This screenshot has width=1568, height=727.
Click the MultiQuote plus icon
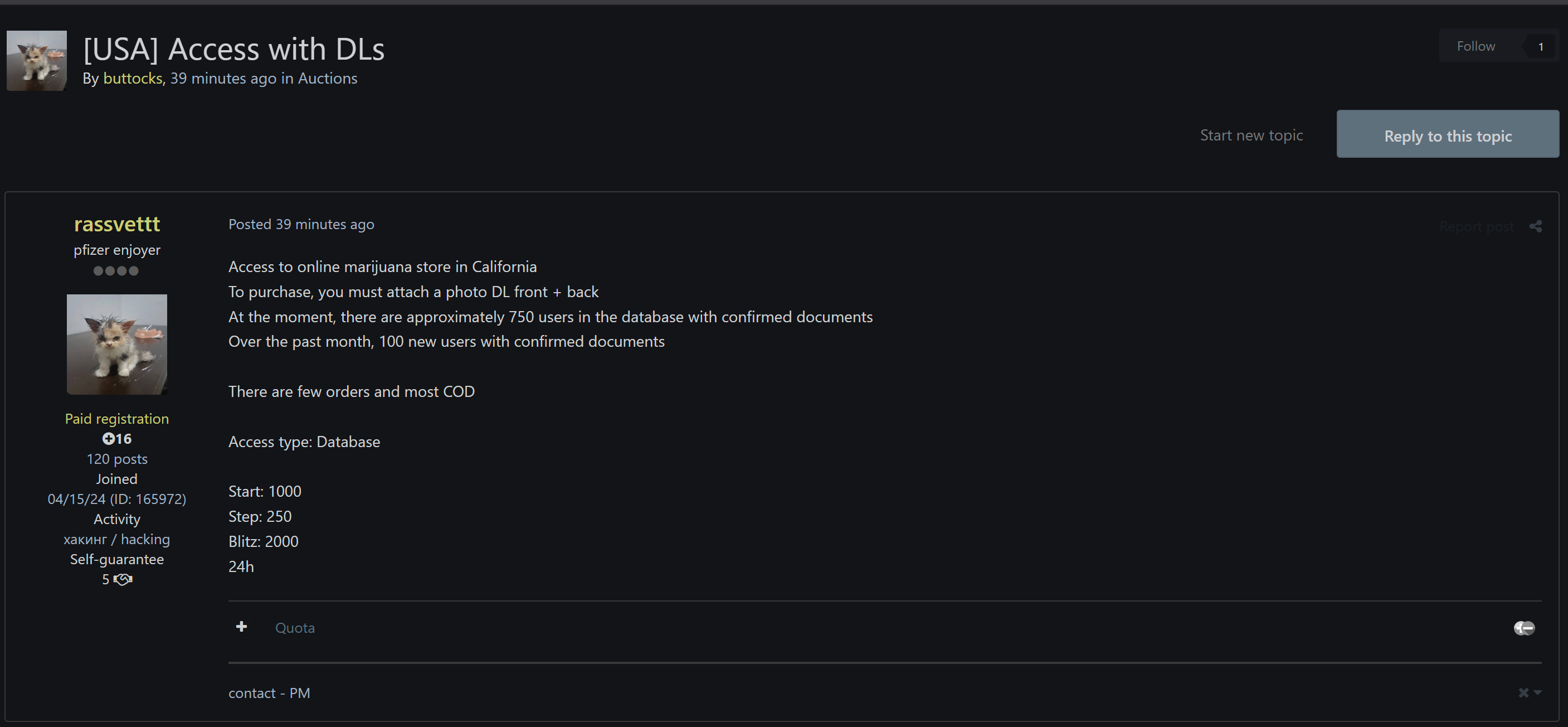coord(242,627)
